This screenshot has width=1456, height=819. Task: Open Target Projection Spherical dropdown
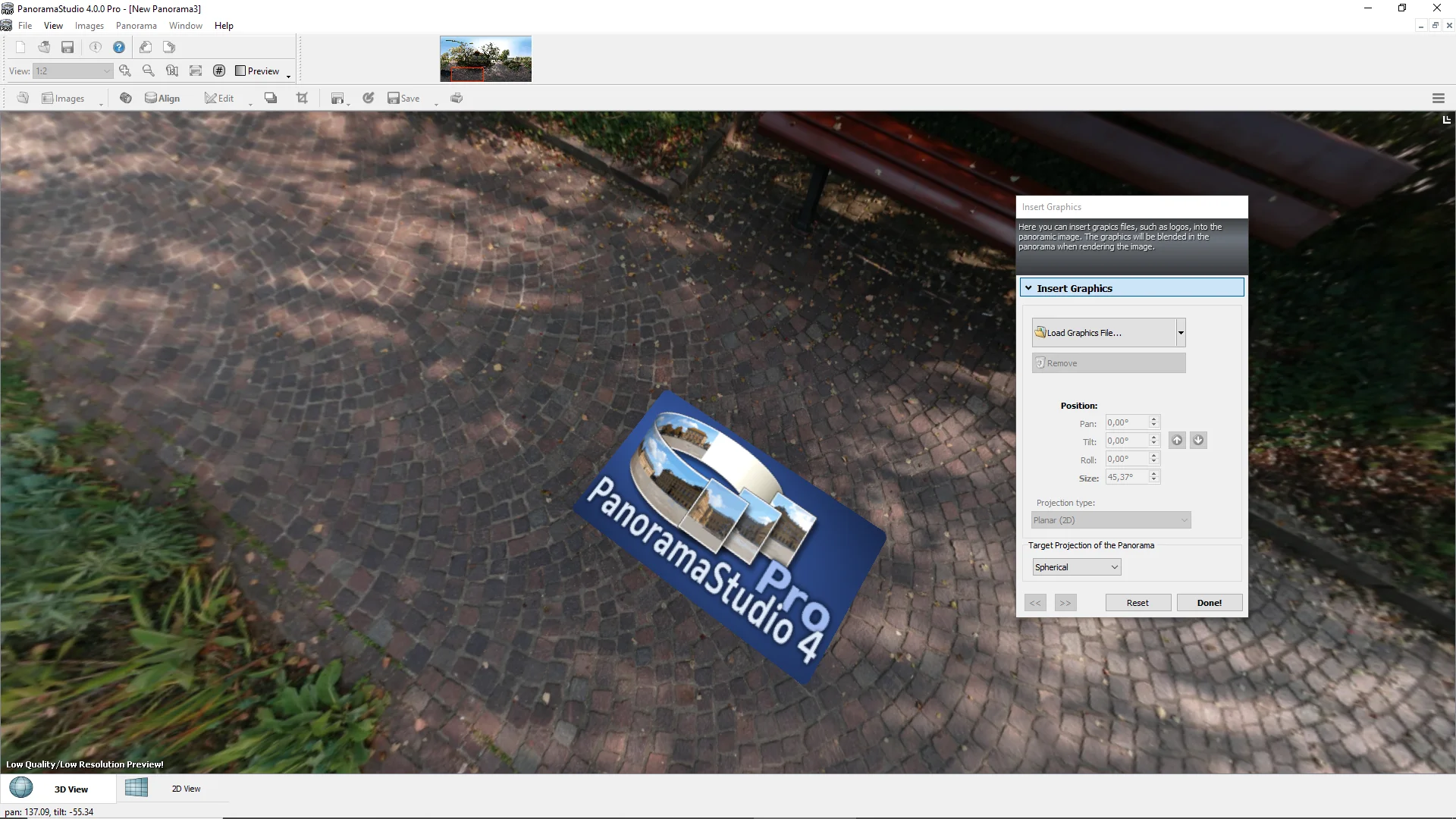1077,566
